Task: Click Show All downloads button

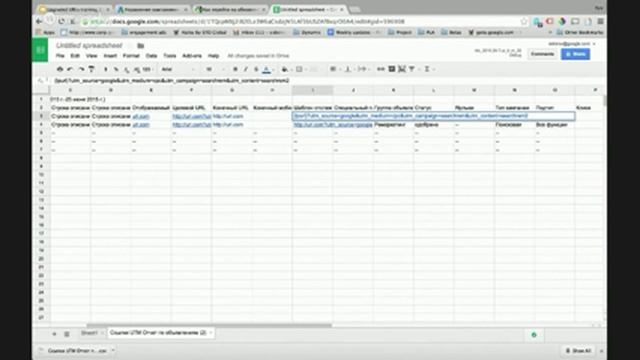Action: [x=579, y=351]
